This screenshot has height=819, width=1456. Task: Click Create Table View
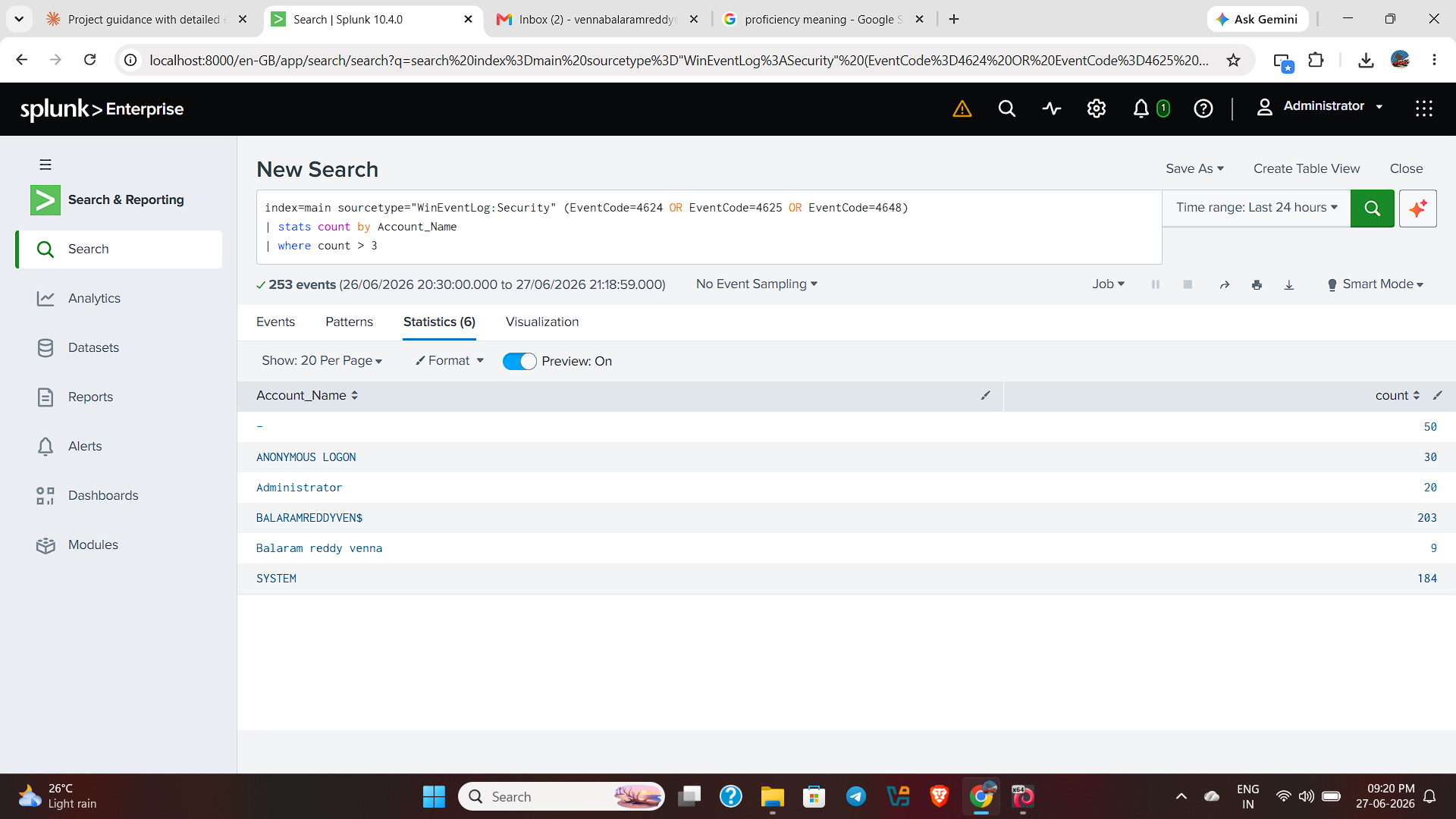1306,169
